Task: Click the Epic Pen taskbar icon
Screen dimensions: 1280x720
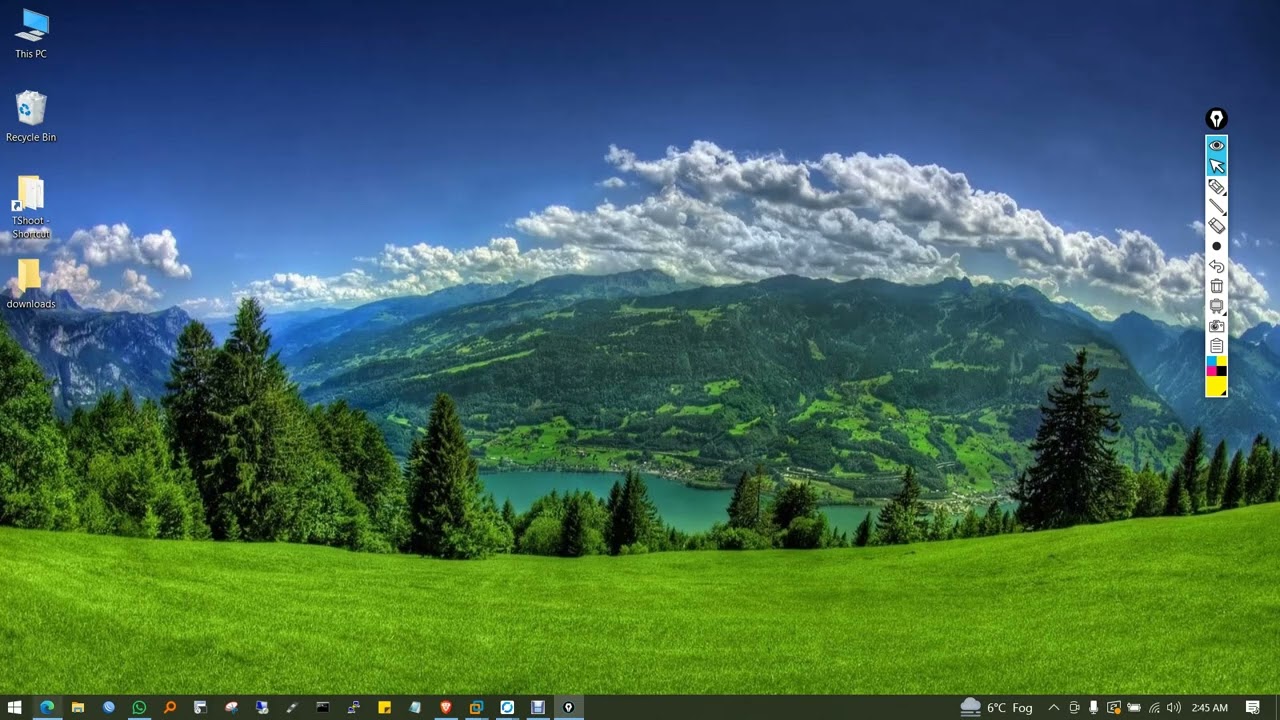Action: click(568, 707)
